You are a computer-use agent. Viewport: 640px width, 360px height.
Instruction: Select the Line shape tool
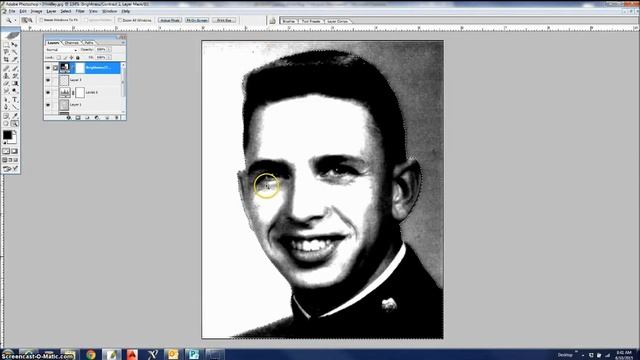click(14, 107)
